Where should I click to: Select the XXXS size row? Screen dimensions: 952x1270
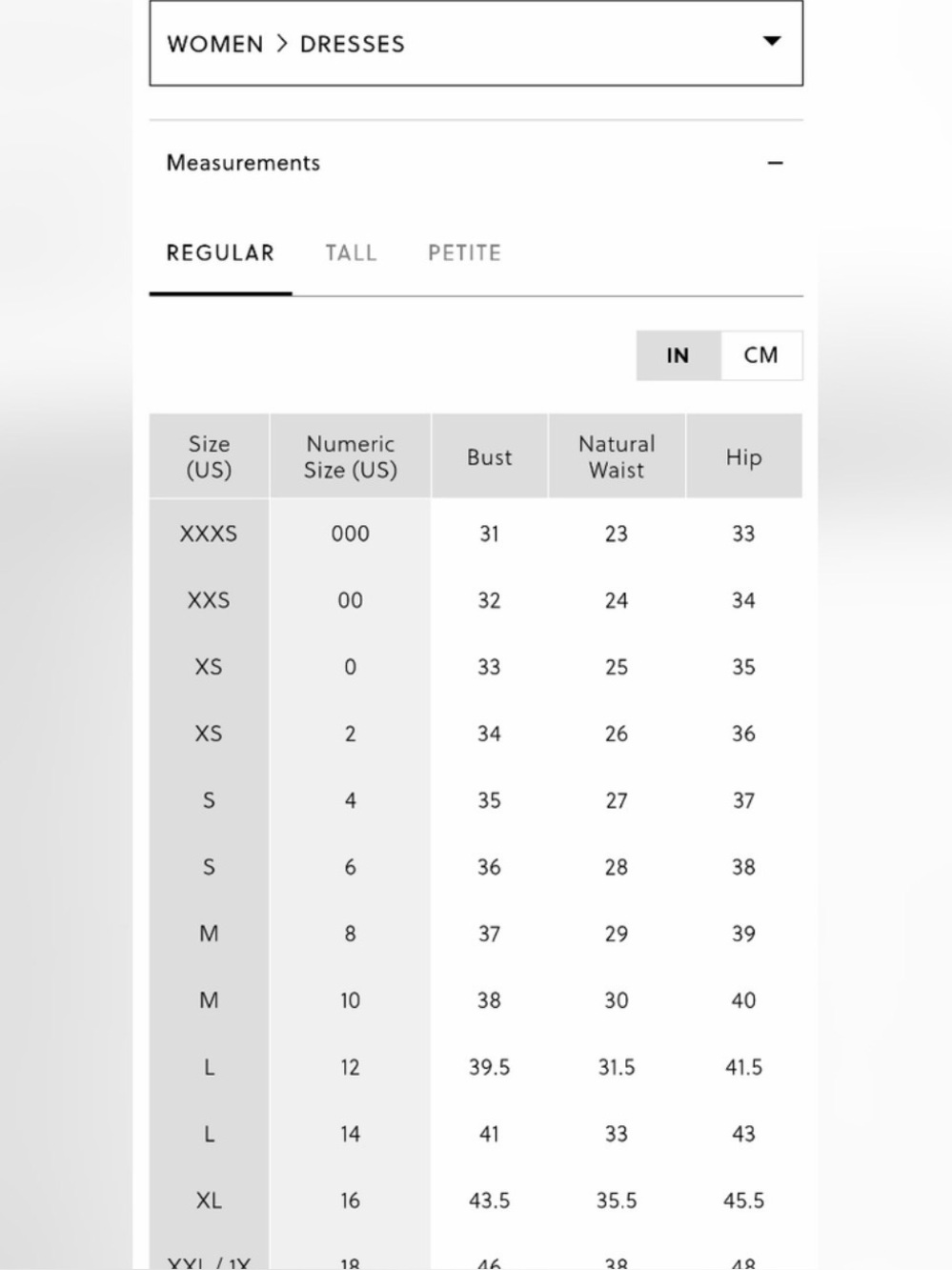tap(476, 534)
